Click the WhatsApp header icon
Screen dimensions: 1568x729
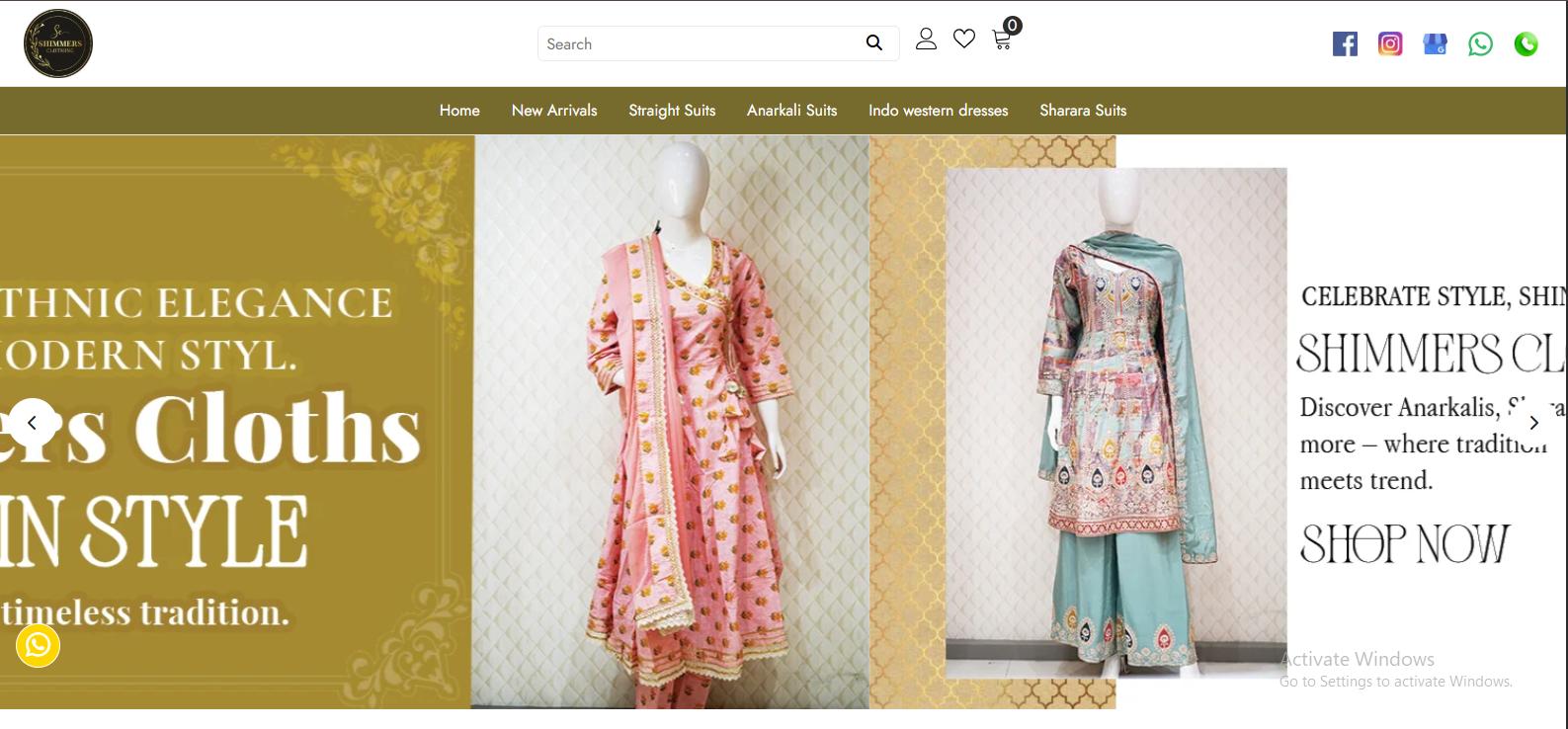1480,43
